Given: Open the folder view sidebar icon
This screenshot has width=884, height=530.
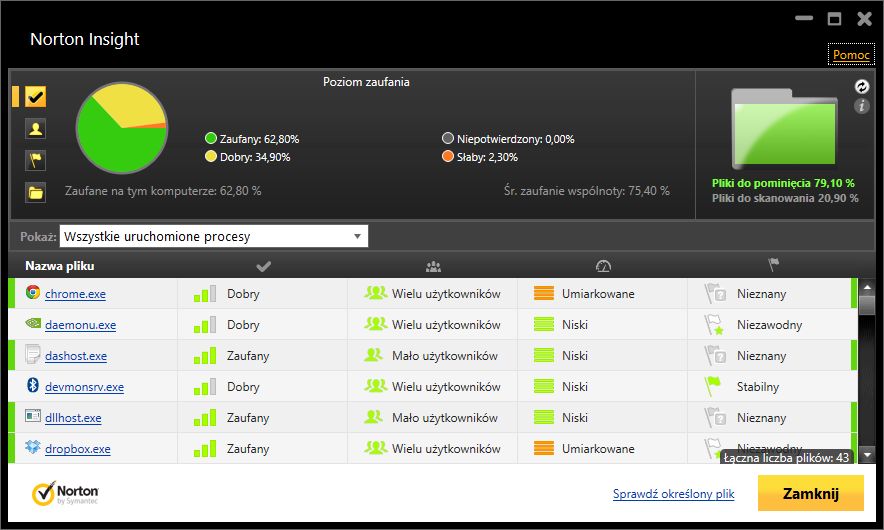Looking at the screenshot, I should coord(36,192).
